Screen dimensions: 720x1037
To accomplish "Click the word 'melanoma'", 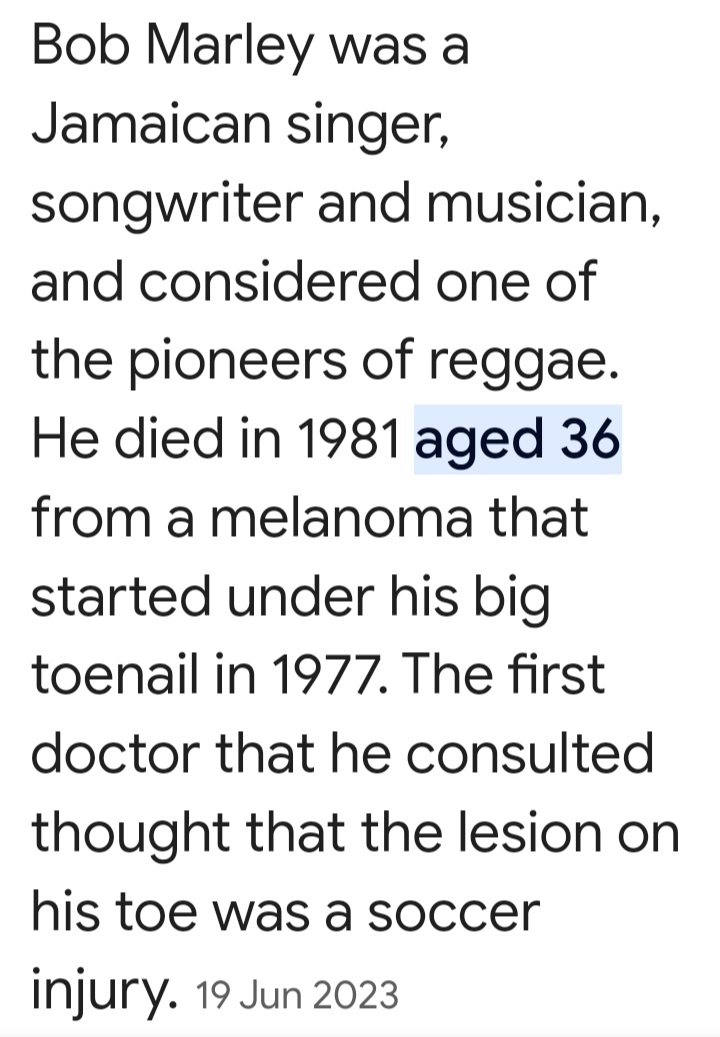I will coord(341,517).
